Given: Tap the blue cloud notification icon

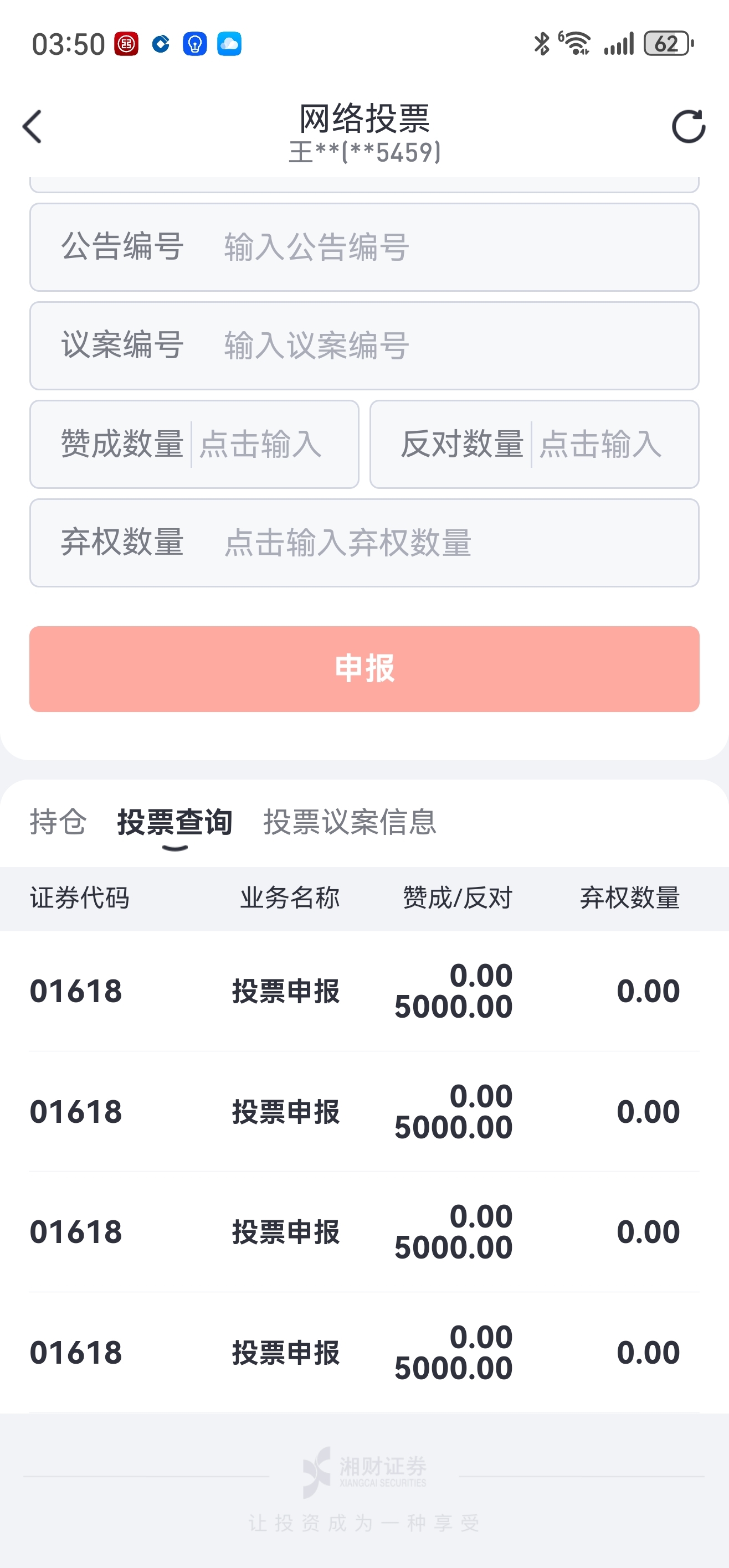Looking at the screenshot, I should (x=229, y=44).
